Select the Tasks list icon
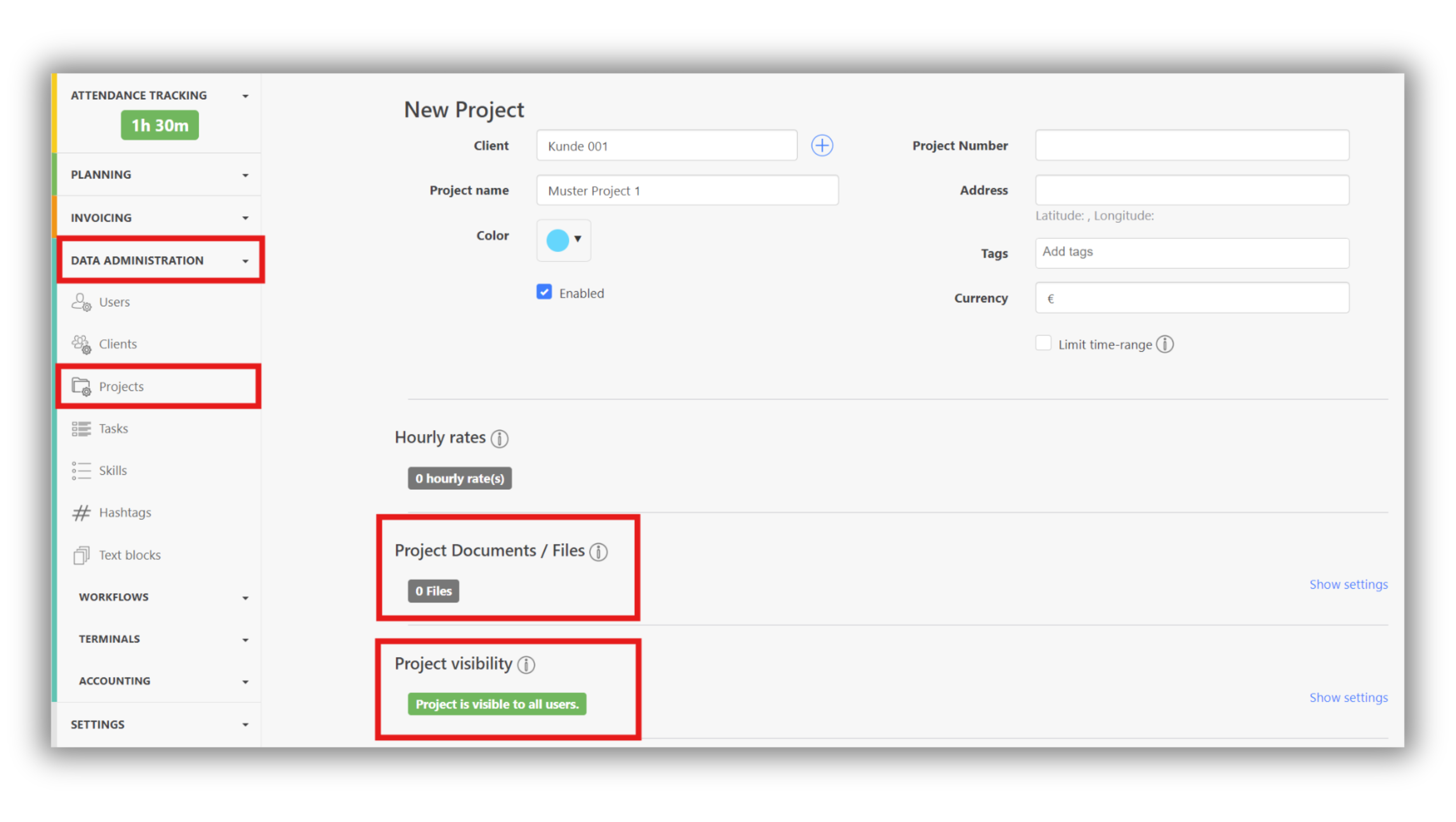This screenshot has height=822, width=1456. (x=82, y=428)
